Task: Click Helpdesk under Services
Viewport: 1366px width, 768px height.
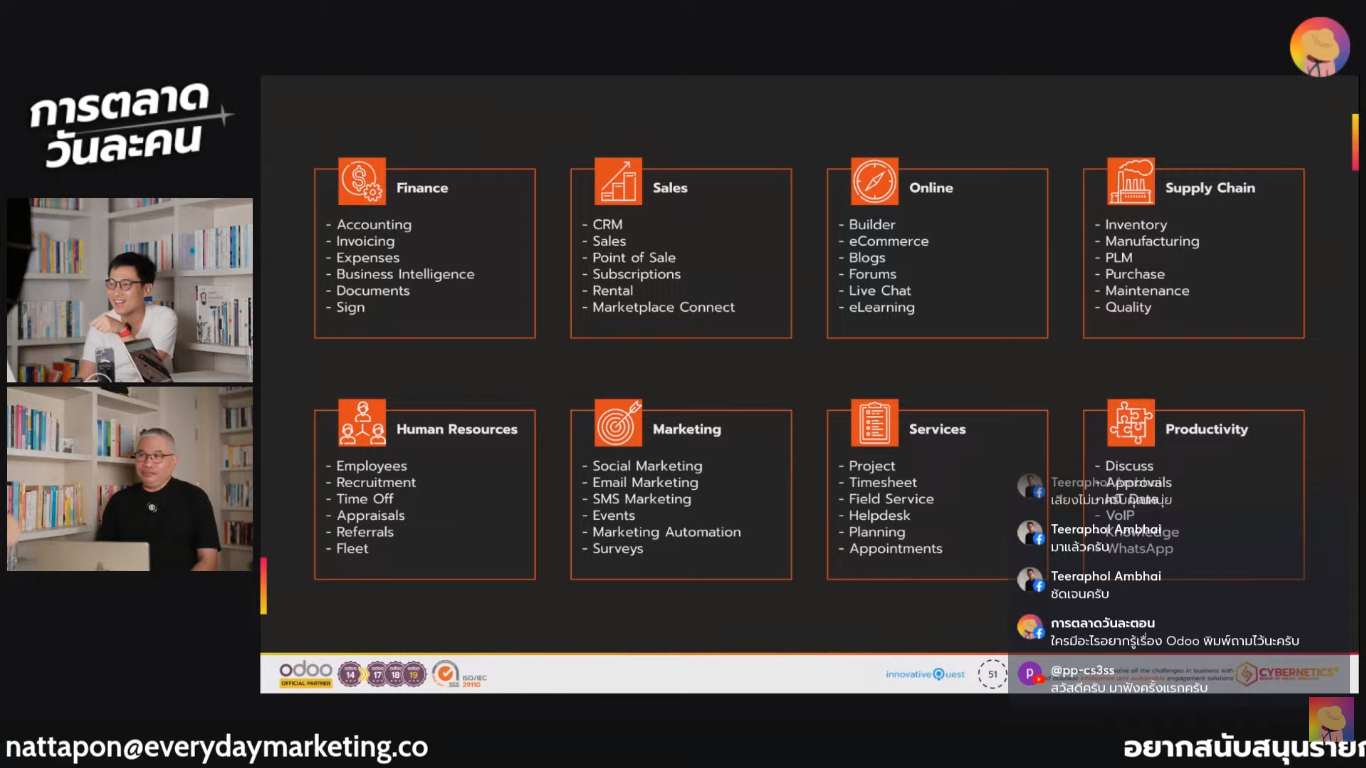Action: coord(879,515)
